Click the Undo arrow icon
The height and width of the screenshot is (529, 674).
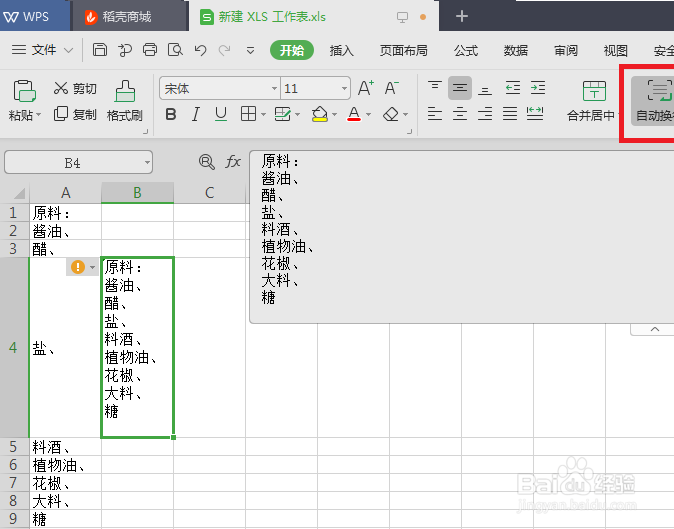click(200, 50)
